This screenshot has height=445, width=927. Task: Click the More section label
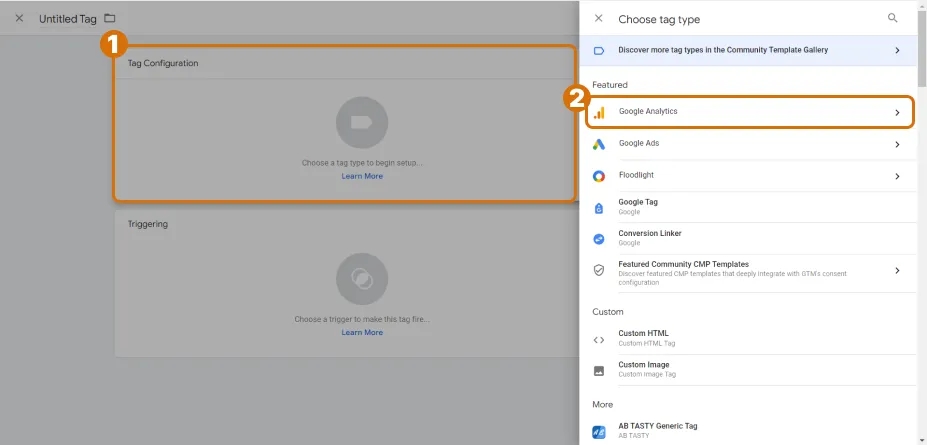pos(602,404)
